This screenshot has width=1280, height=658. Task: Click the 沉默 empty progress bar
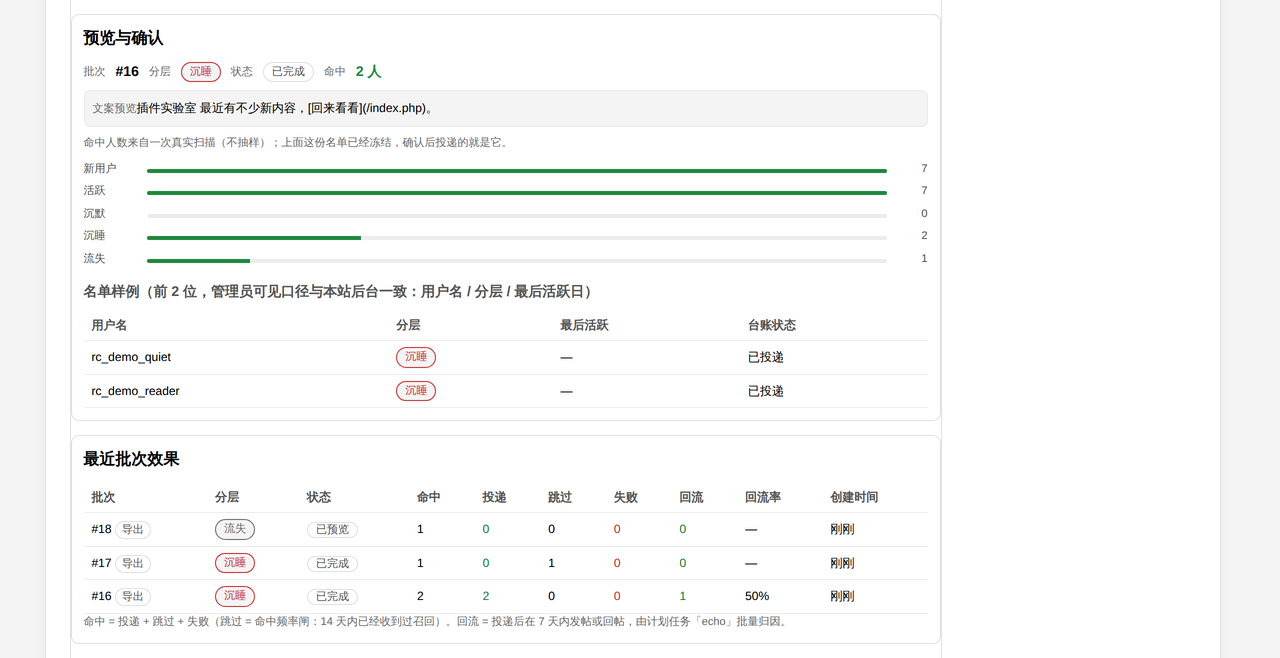(x=517, y=216)
